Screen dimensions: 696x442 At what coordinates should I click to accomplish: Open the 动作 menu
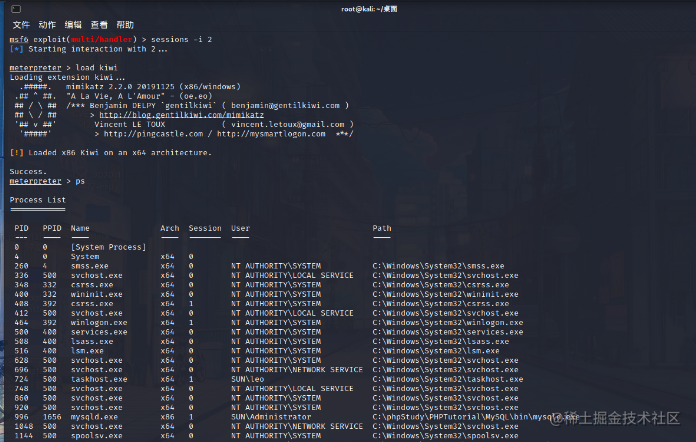coord(47,25)
